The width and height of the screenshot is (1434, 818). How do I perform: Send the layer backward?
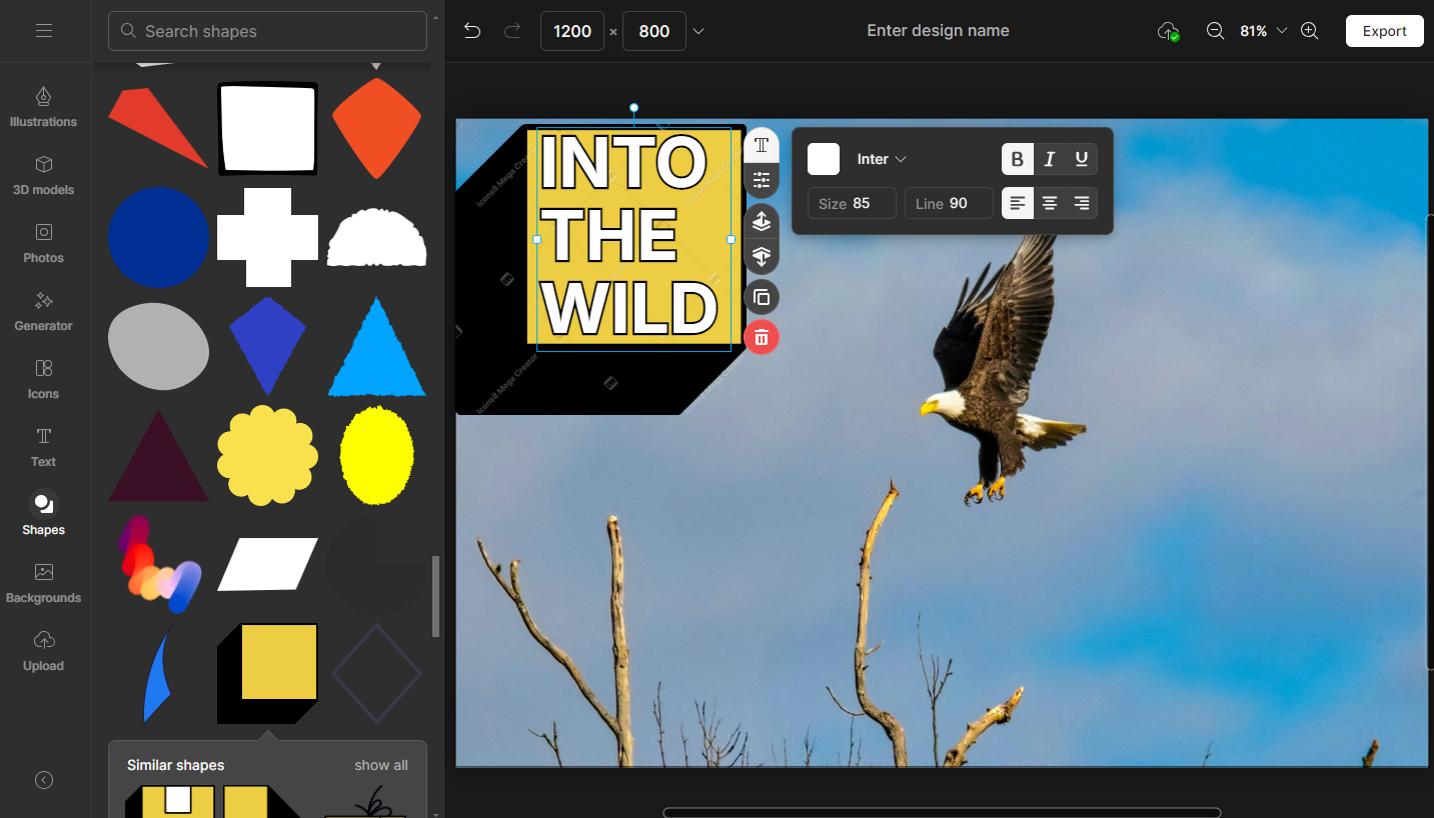(x=761, y=256)
